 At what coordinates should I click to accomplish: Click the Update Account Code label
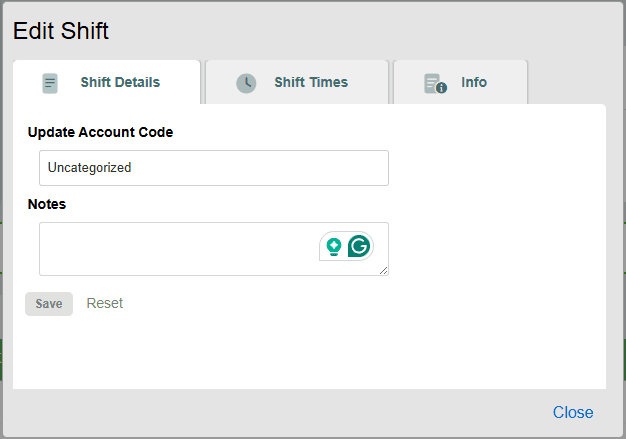tap(100, 132)
